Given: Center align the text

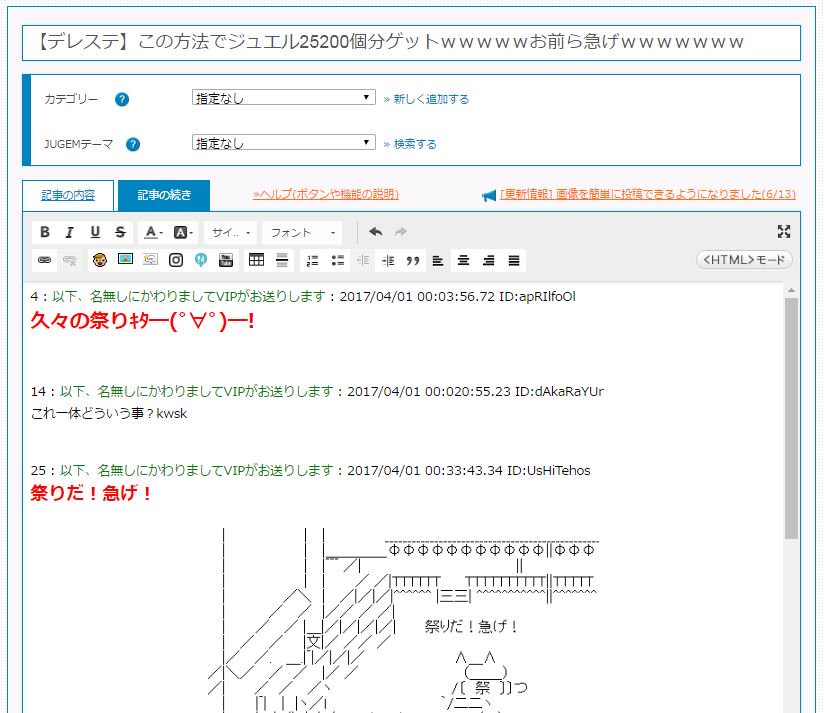Looking at the screenshot, I should coord(463,260).
